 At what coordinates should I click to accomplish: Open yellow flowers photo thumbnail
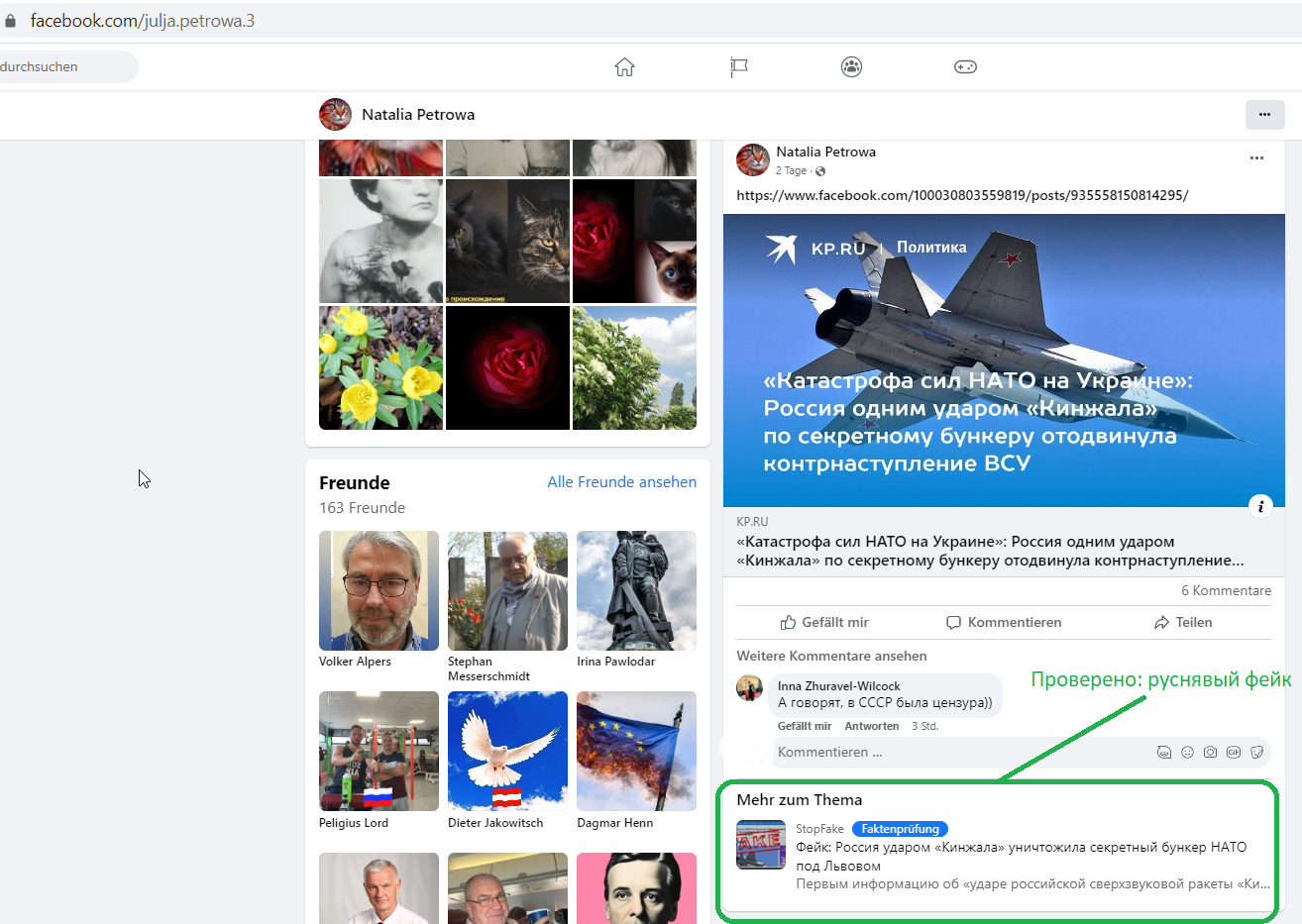380,367
